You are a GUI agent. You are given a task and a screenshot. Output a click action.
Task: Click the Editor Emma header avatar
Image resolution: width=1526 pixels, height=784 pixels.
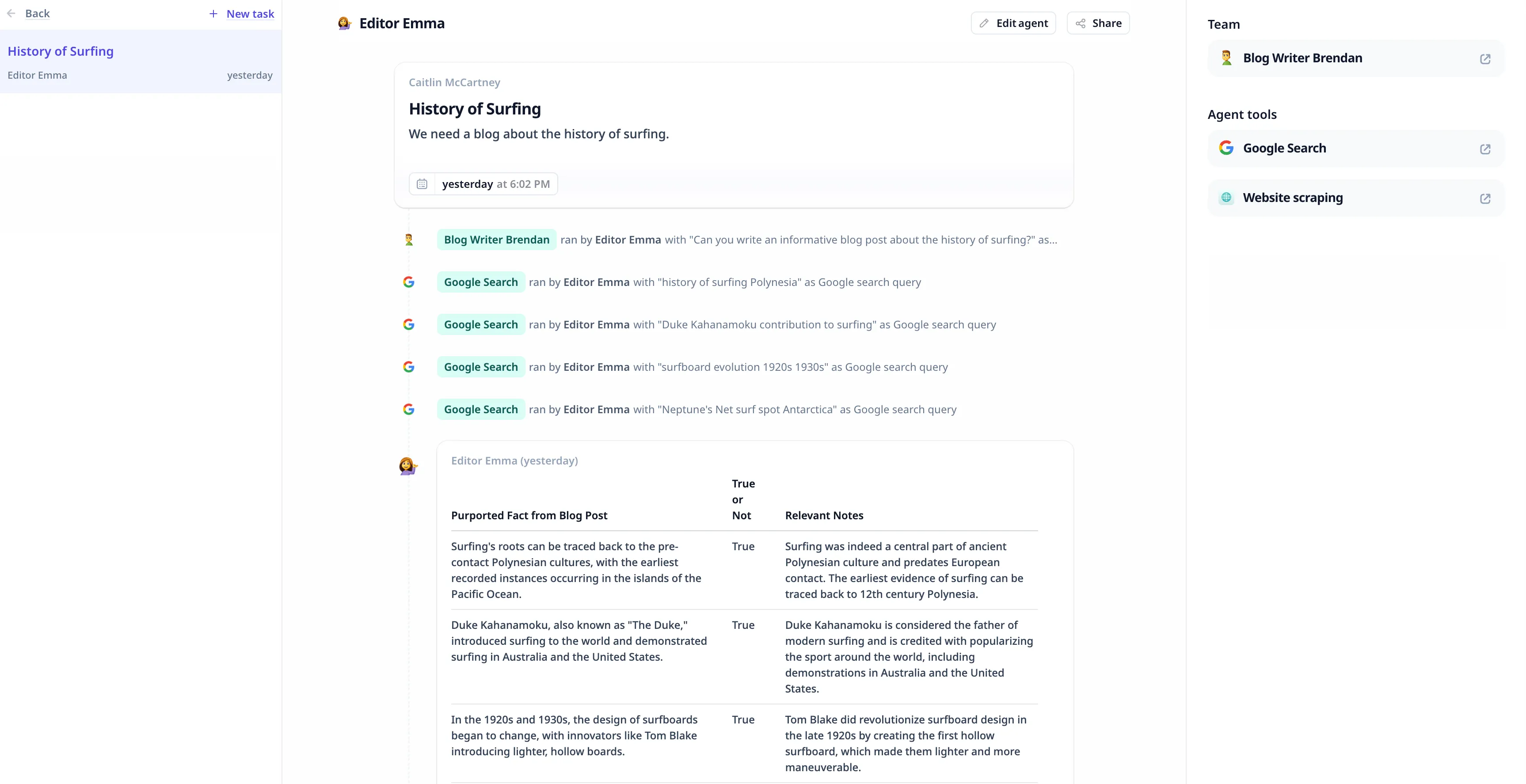click(x=344, y=23)
